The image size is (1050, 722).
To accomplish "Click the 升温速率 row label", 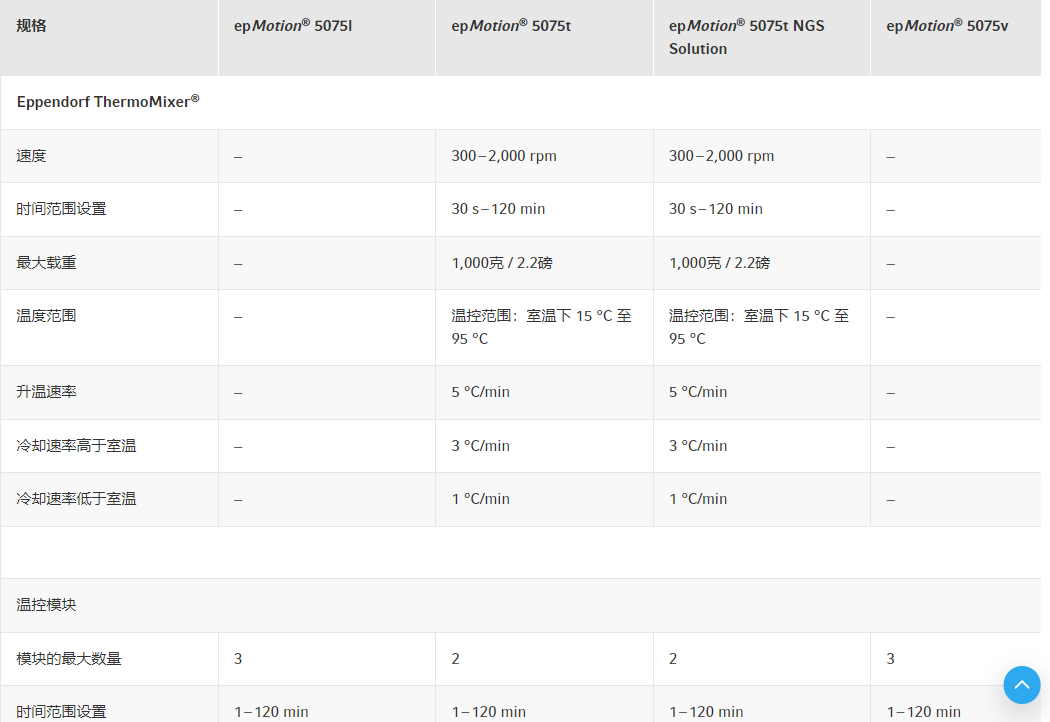I will click(47, 392).
